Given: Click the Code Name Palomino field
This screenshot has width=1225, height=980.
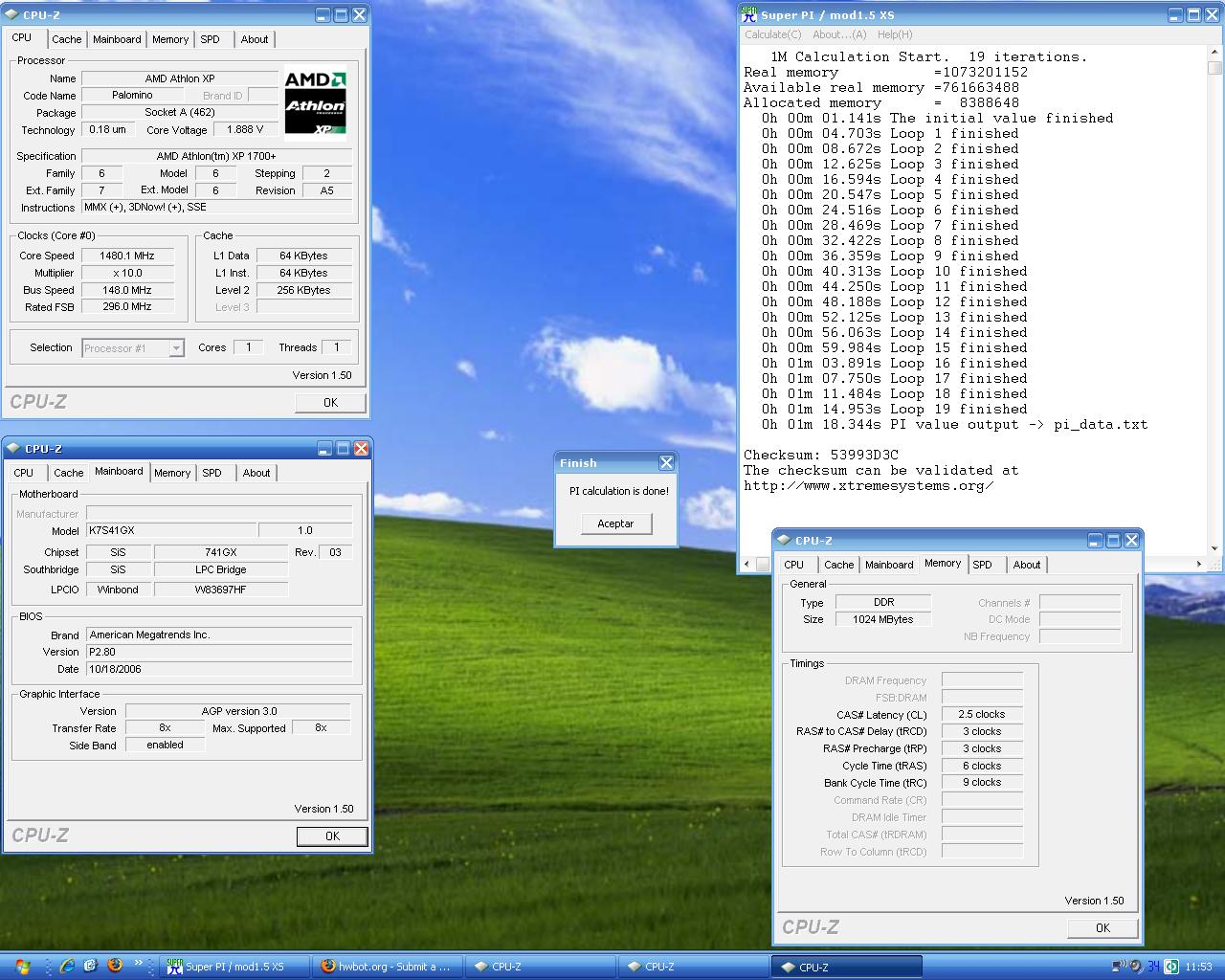Looking at the screenshot, I should click(132, 95).
